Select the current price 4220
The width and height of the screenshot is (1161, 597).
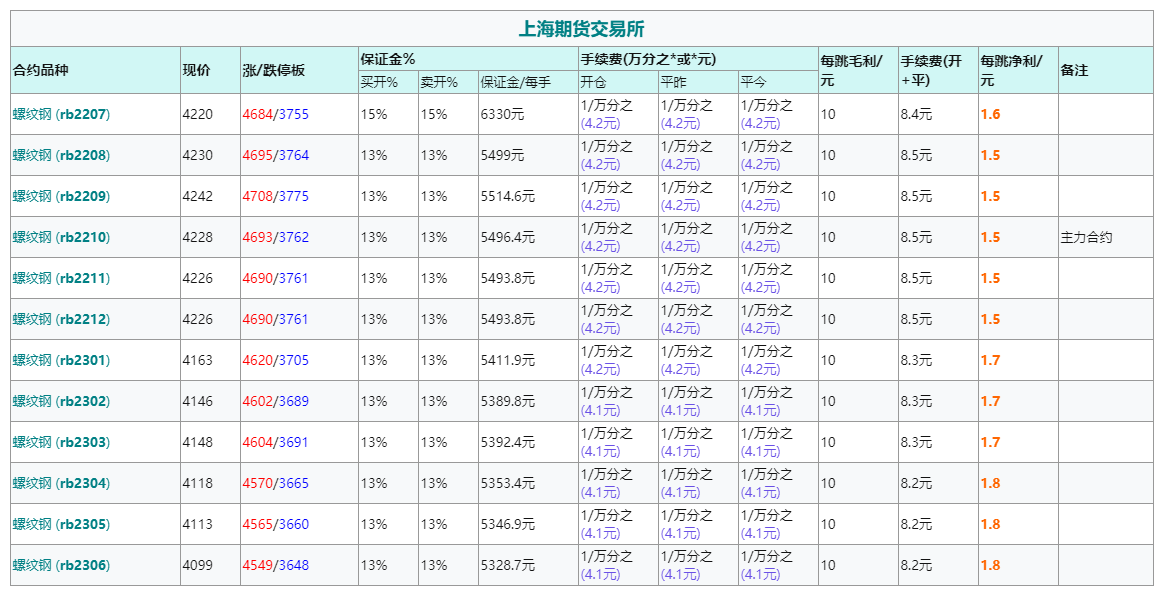(x=198, y=114)
